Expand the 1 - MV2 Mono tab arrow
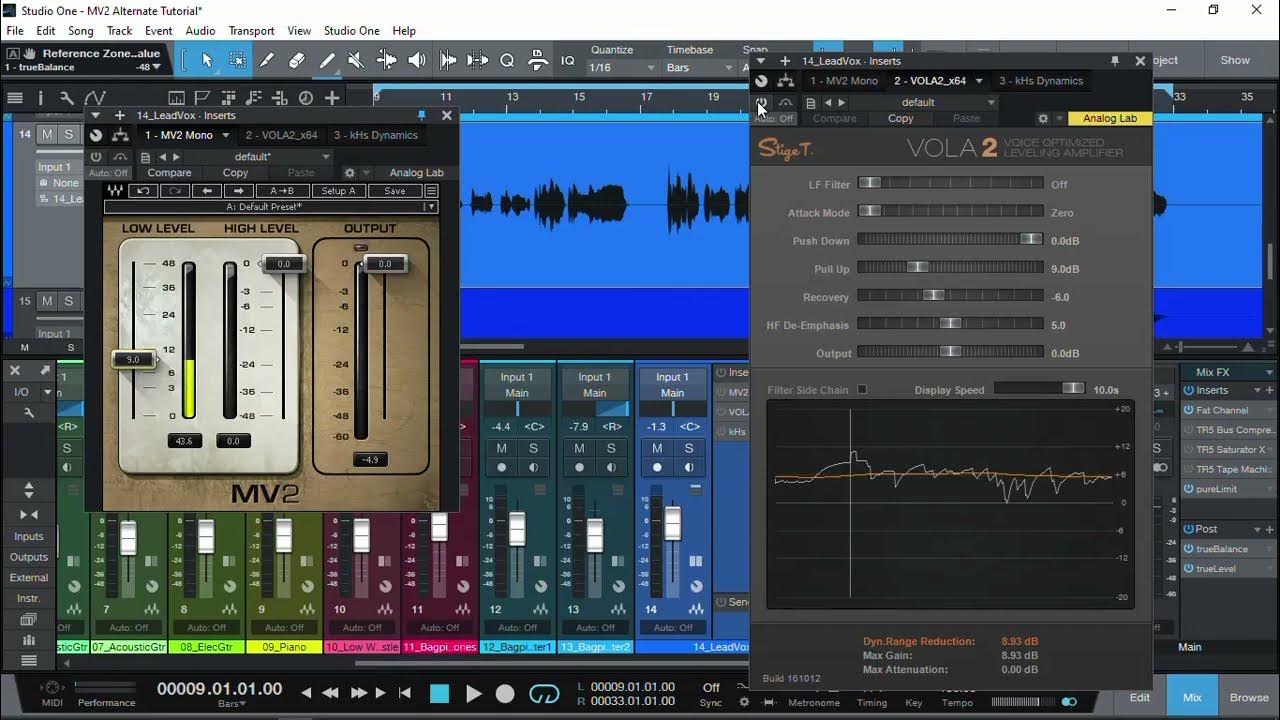This screenshot has width=1280, height=720. click(x=226, y=136)
